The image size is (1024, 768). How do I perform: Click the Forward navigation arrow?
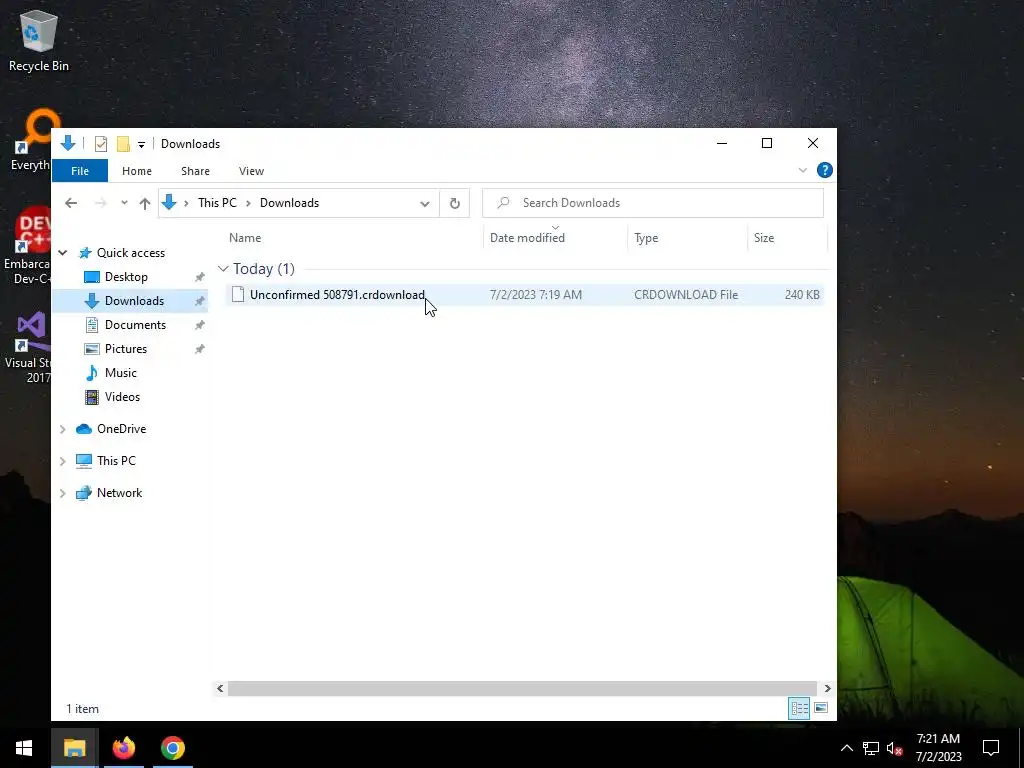[101, 203]
